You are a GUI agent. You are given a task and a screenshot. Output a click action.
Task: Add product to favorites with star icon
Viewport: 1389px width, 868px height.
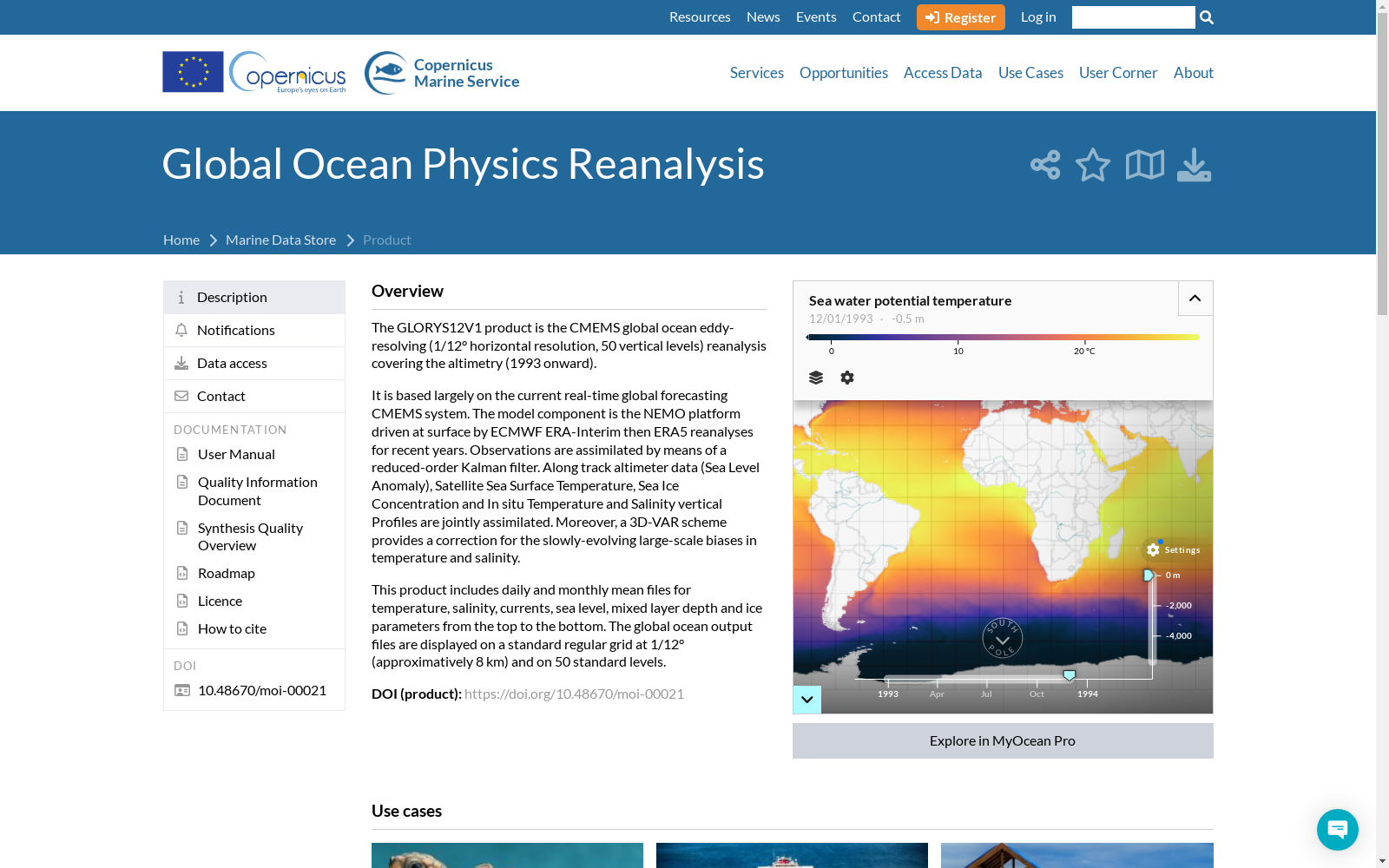pyautogui.click(x=1093, y=165)
